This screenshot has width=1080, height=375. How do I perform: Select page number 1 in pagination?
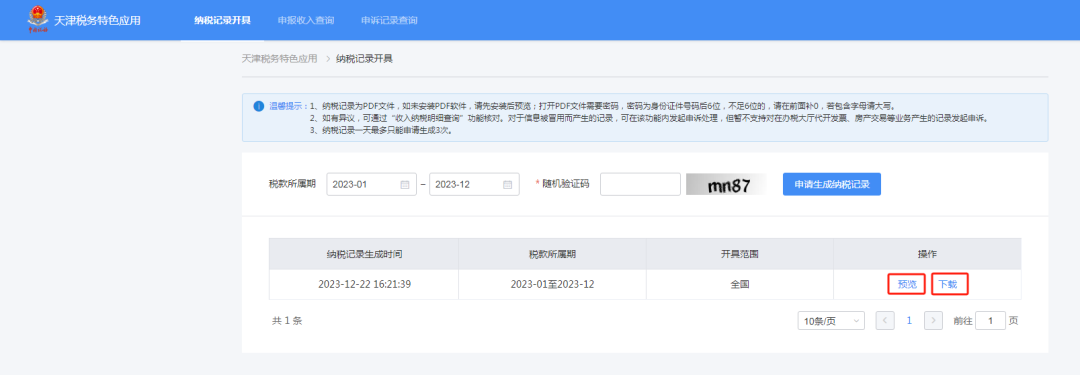[x=909, y=321]
